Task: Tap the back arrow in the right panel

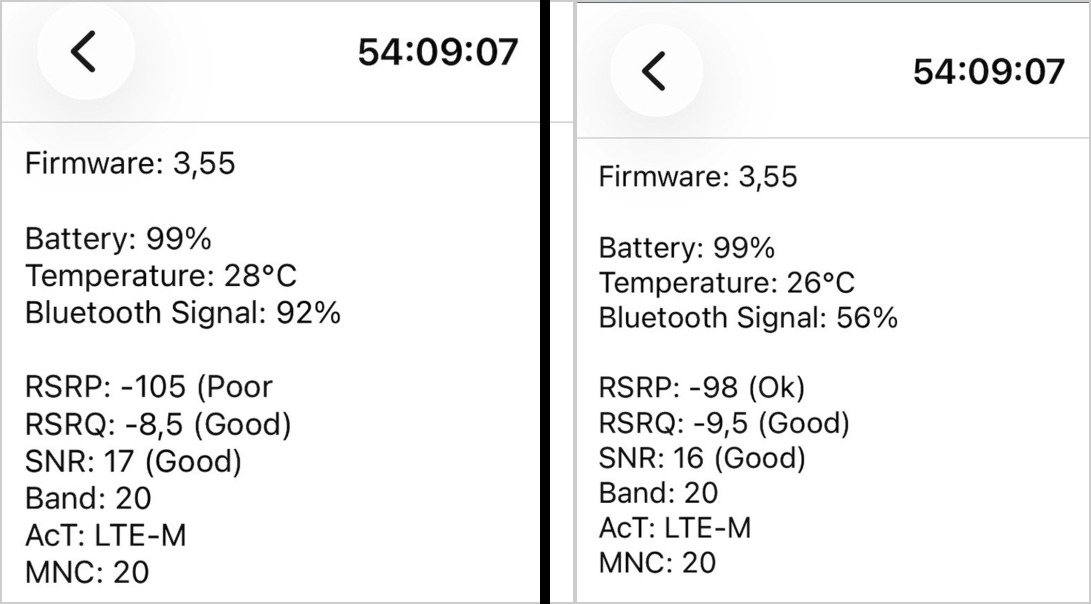Action: coord(655,72)
